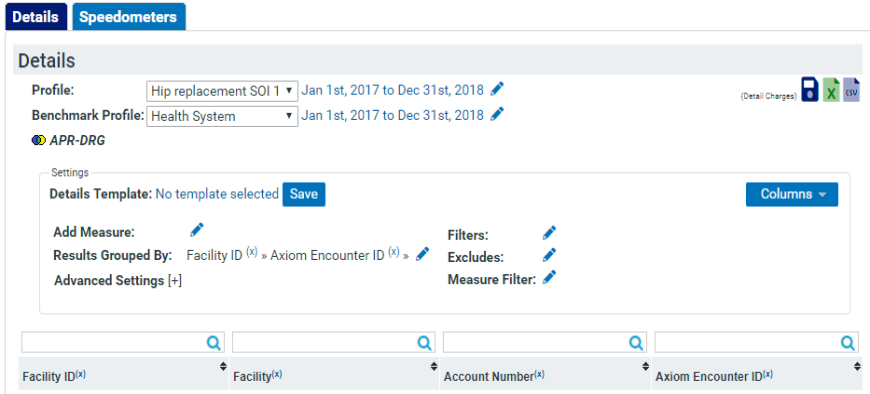Open the Profile dropdown Hip replacement SOI 1
Viewport: 870px width, 394px height.
tap(222, 91)
